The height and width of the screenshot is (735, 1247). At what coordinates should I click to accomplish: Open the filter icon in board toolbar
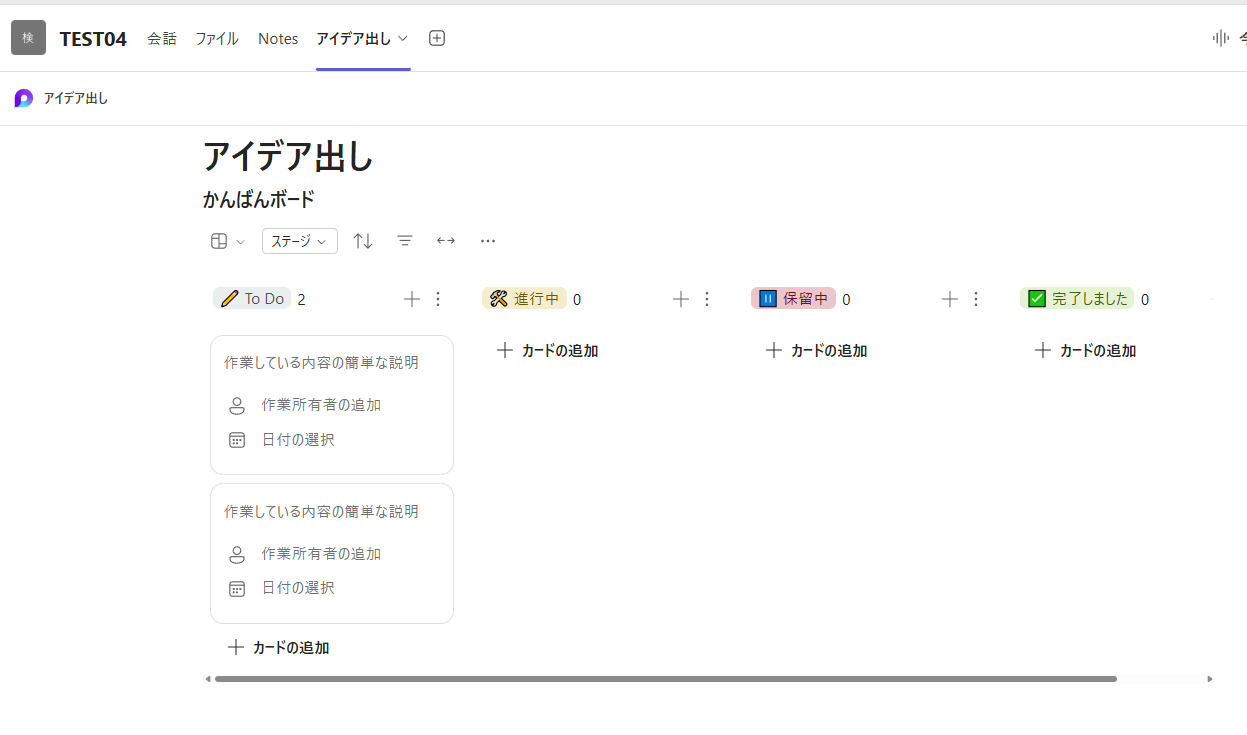(405, 241)
